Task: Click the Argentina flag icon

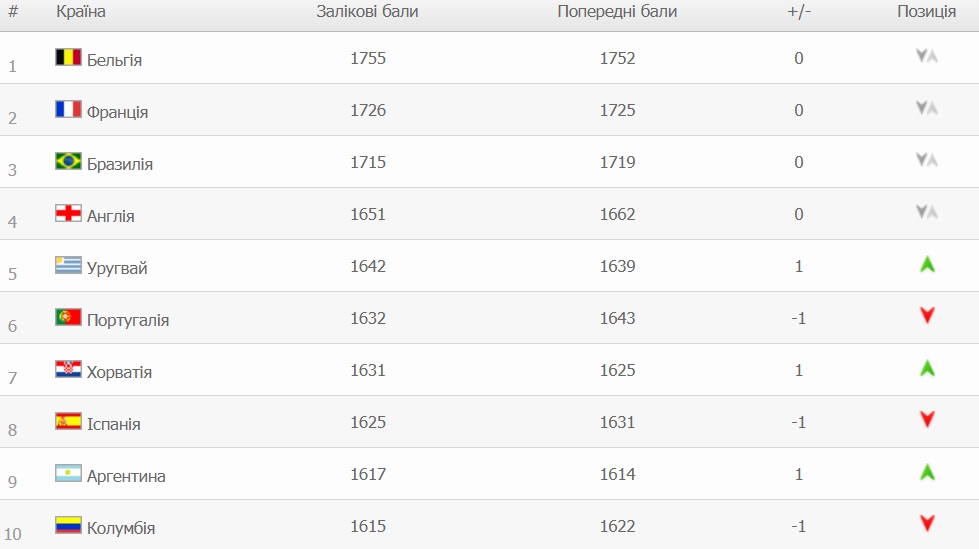Action: coord(68,473)
